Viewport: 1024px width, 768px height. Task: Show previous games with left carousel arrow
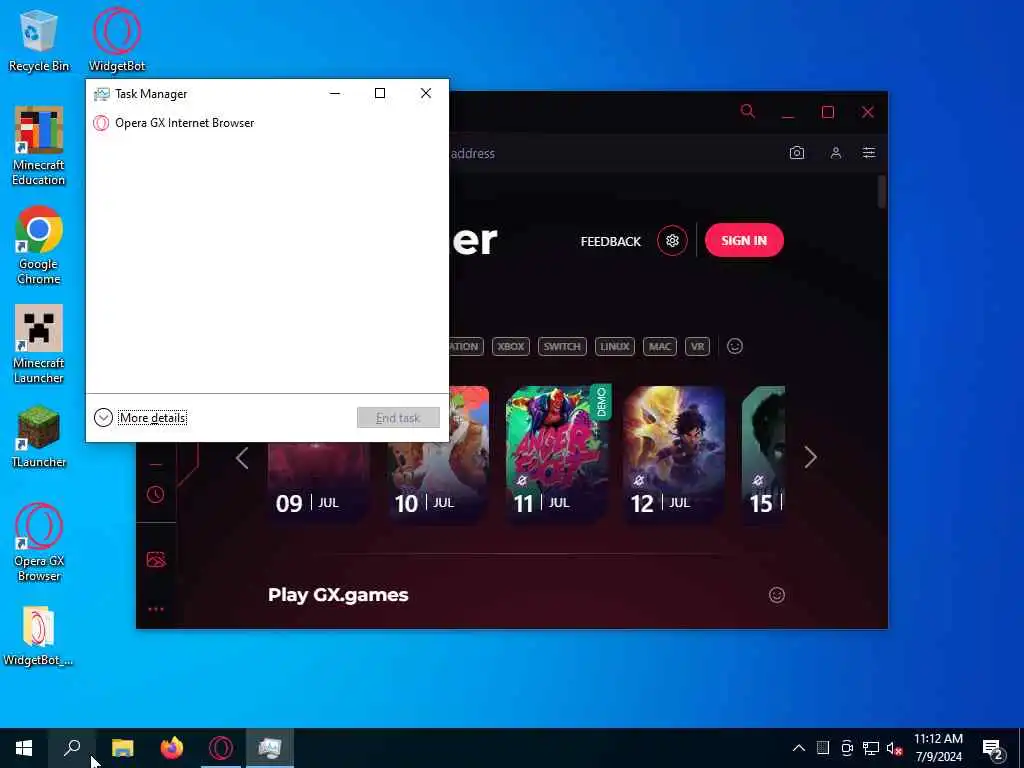click(x=242, y=458)
